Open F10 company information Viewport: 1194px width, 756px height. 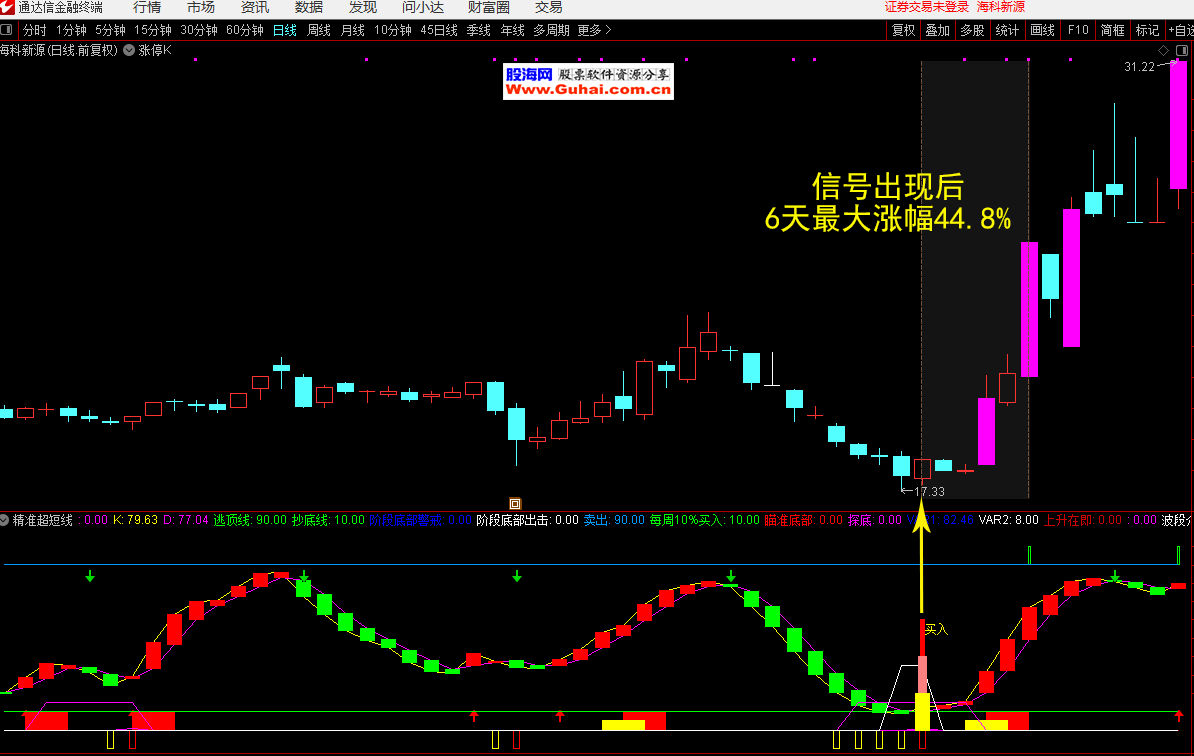(x=1077, y=30)
